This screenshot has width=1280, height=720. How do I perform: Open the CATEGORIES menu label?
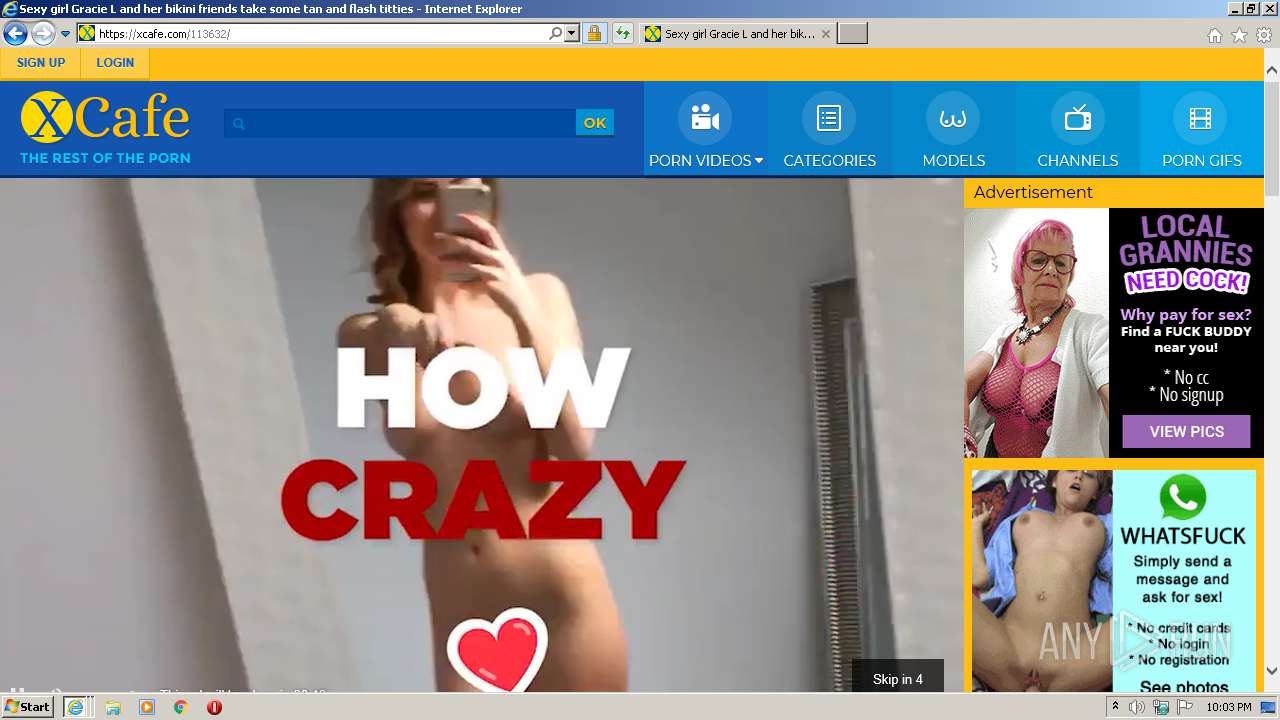(829, 160)
